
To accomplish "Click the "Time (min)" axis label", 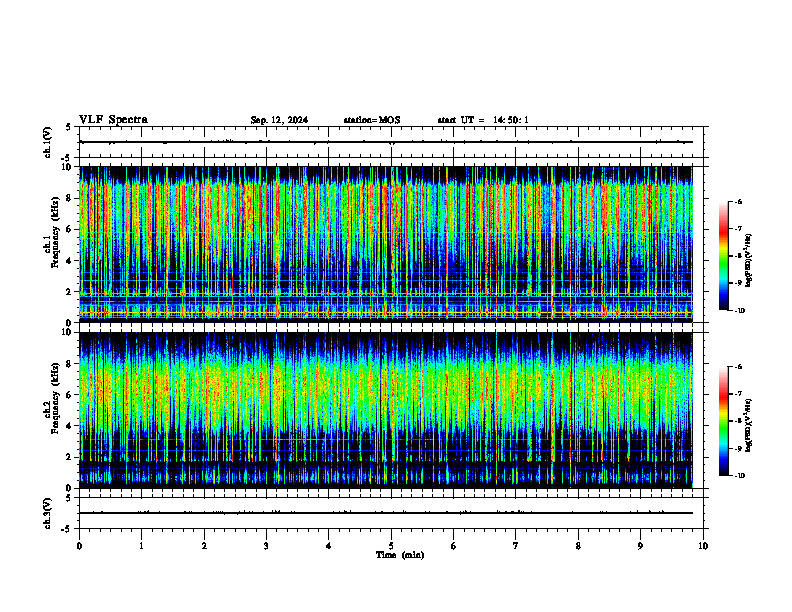I will point(400,555).
